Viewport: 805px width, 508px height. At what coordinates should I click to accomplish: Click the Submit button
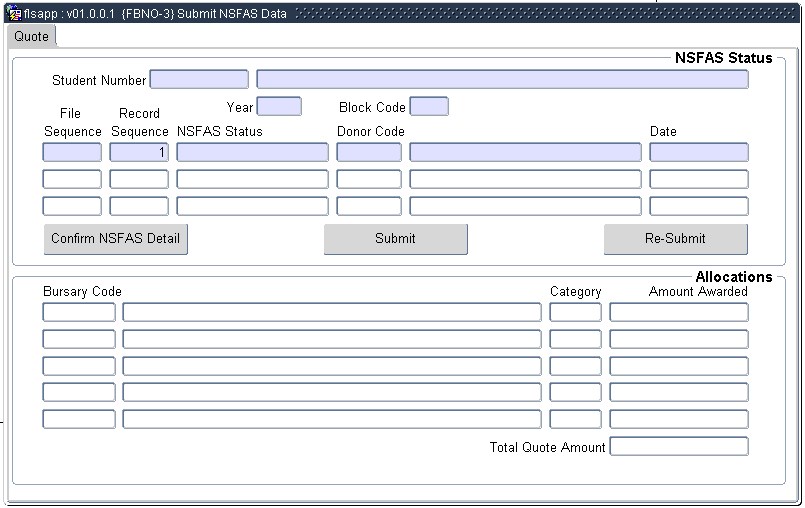click(x=395, y=239)
